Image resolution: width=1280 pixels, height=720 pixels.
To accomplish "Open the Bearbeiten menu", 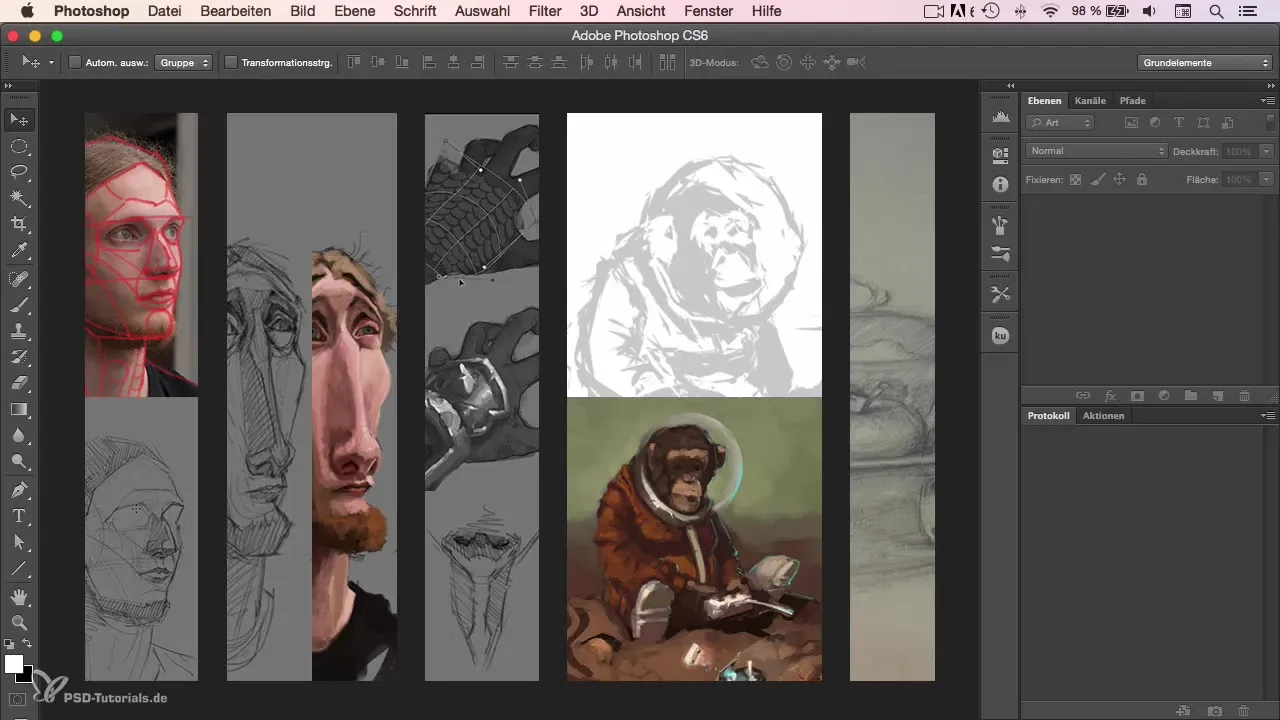I will (236, 11).
